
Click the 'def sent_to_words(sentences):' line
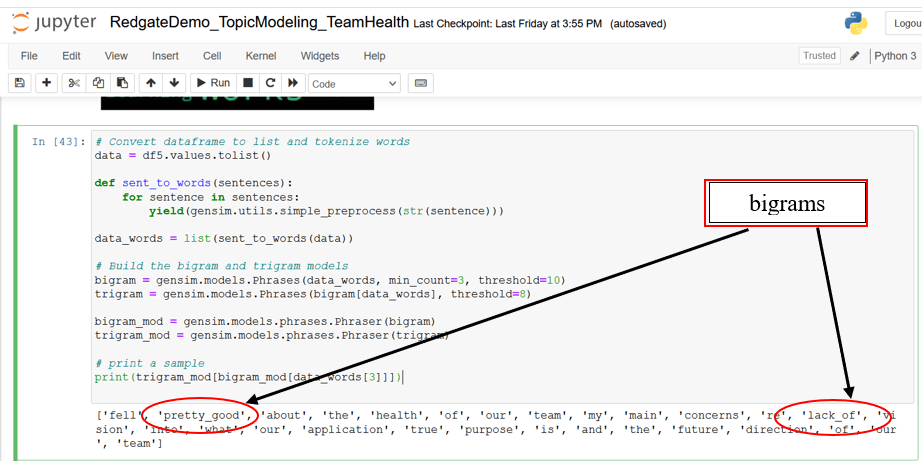click(193, 183)
